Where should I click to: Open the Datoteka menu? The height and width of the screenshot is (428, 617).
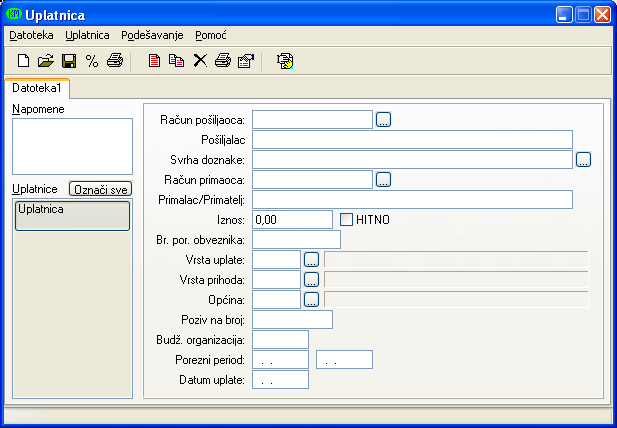pos(31,35)
